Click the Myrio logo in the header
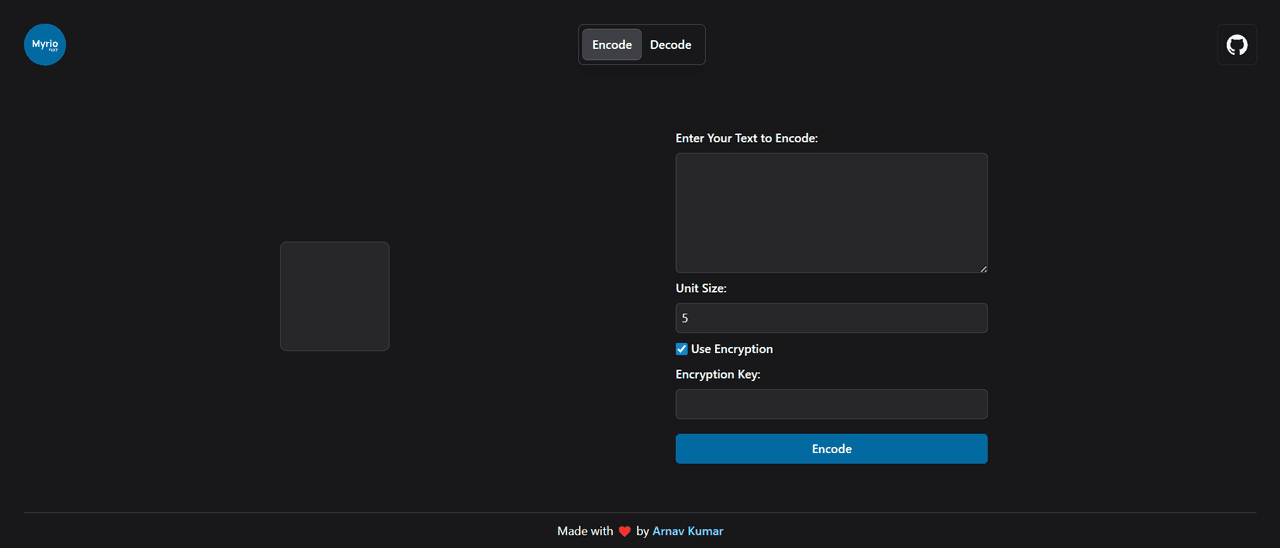The width and height of the screenshot is (1280, 548). point(45,45)
